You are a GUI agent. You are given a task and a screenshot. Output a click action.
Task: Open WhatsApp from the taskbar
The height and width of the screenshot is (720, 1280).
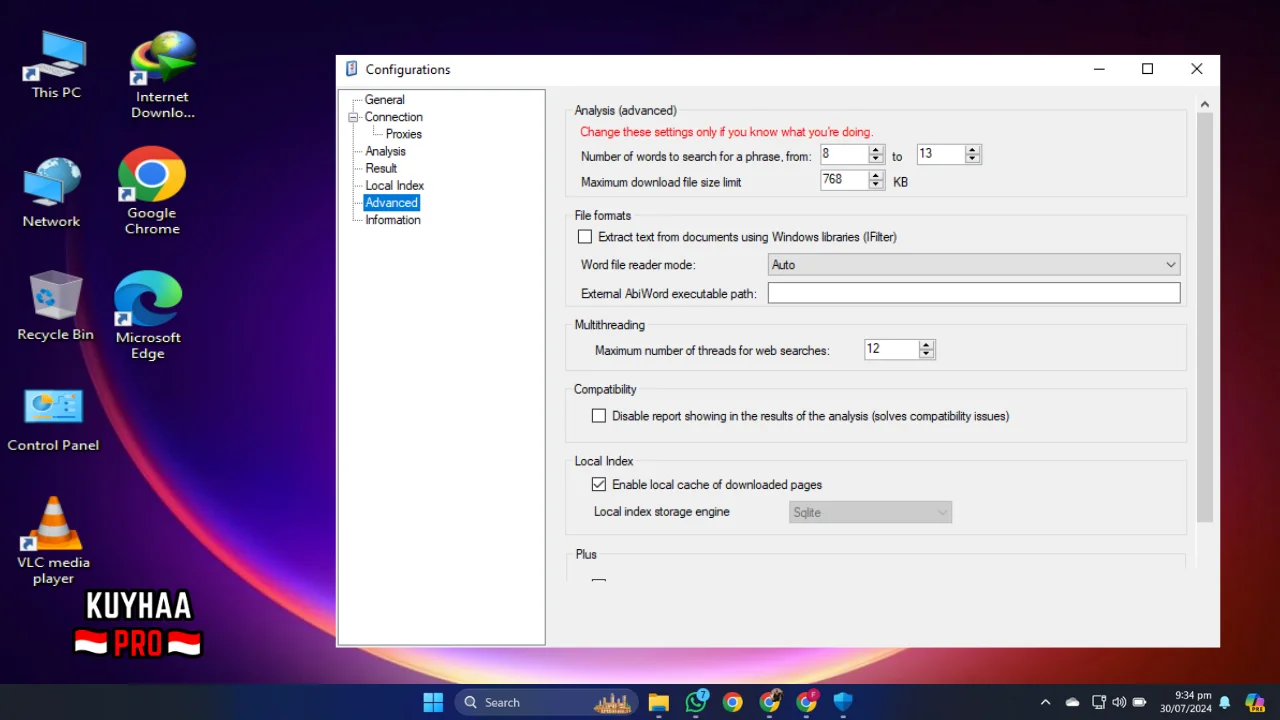(696, 702)
